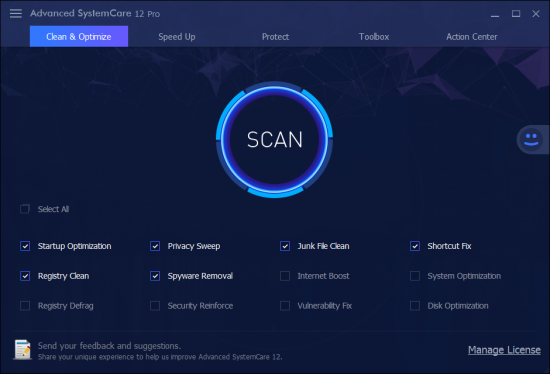Viewport: 550px width, 374px height.
Task: Click Send your feedback and suggestions text
Action: click(109, 346)
